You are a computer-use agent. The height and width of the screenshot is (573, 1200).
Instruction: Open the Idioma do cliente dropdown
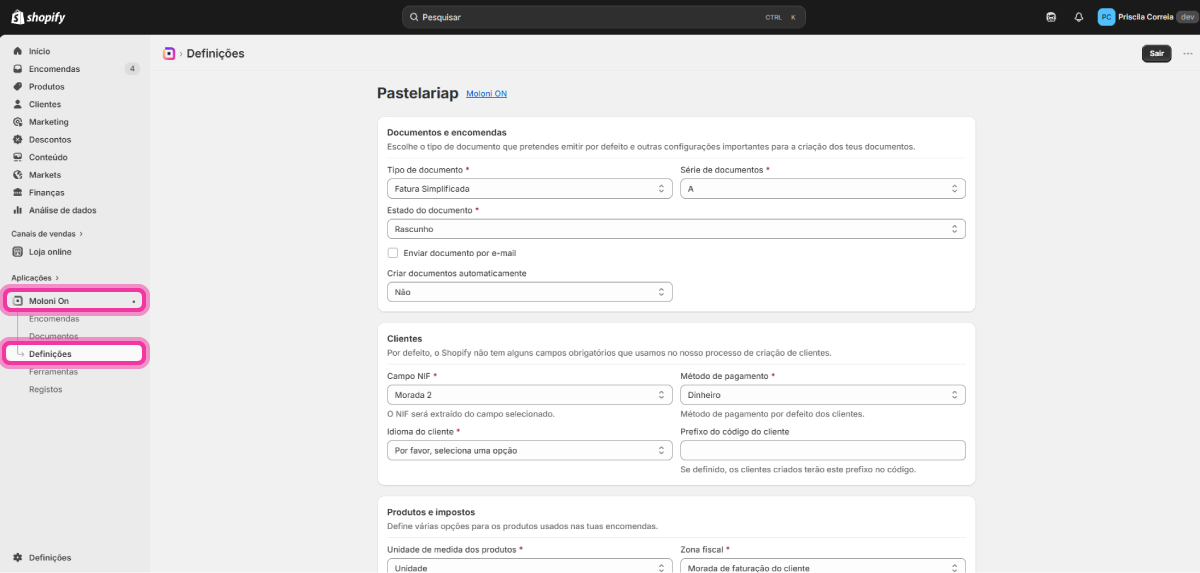(530, 450)
